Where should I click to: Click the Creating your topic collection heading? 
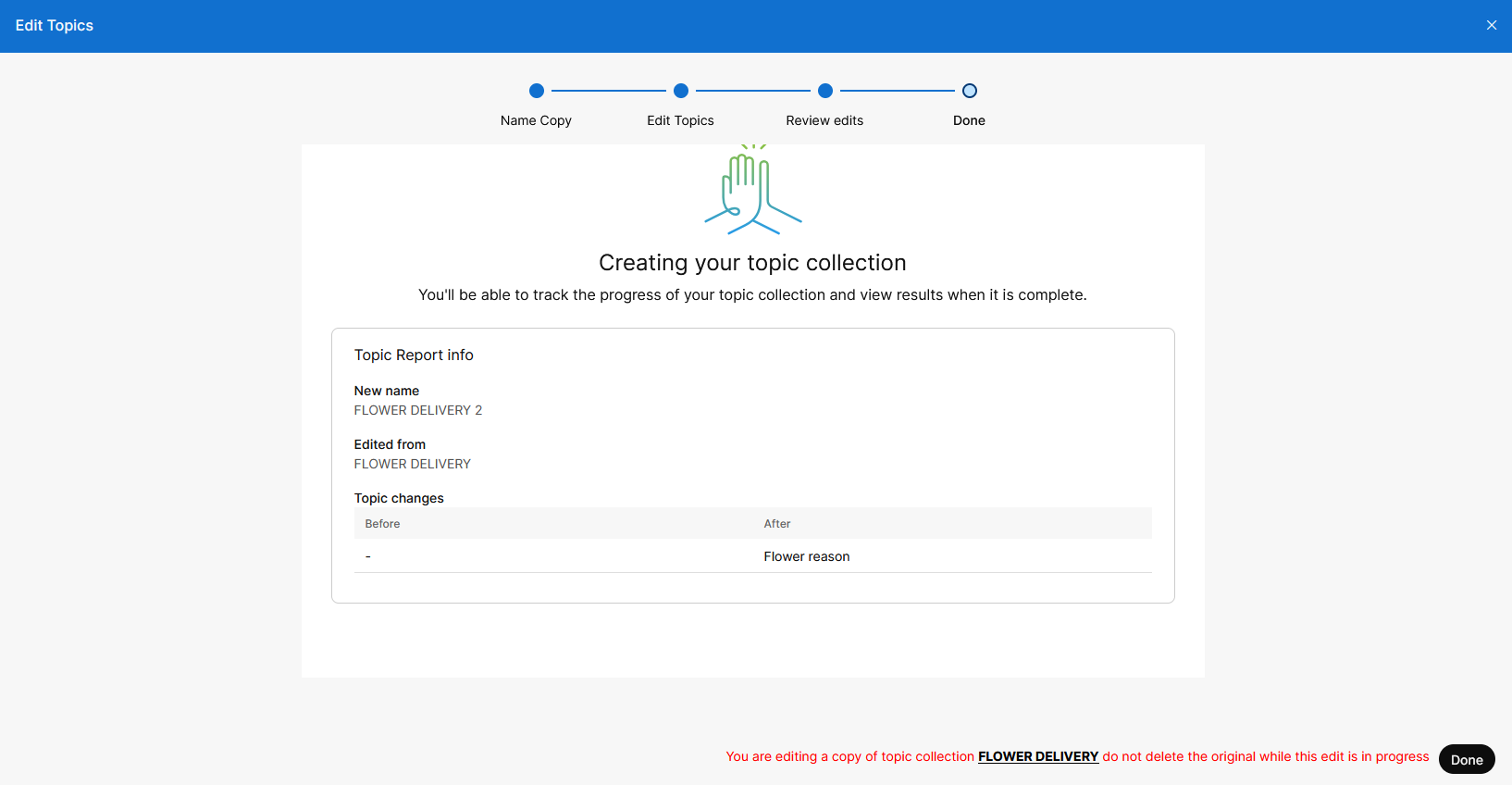[752, 263]
